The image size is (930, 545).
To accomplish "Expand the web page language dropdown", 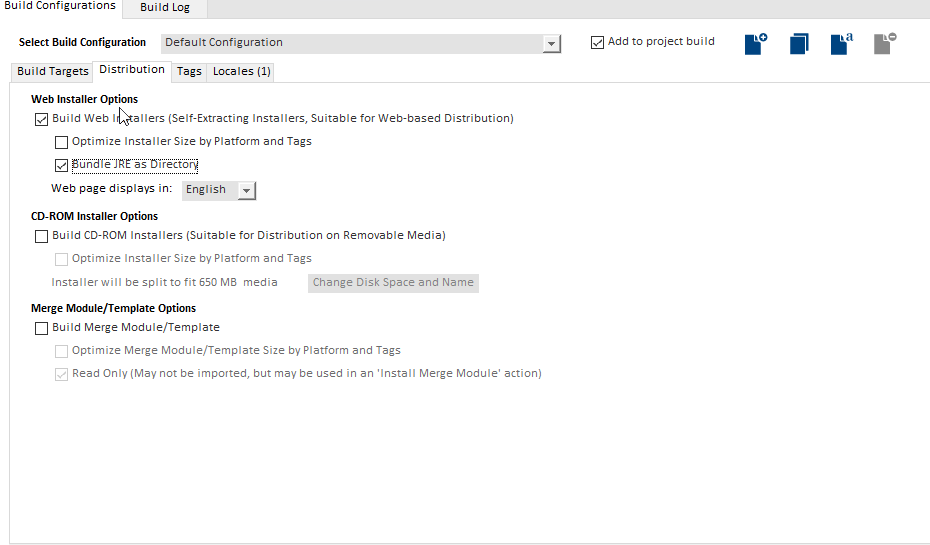I will (x=247, y=190).
